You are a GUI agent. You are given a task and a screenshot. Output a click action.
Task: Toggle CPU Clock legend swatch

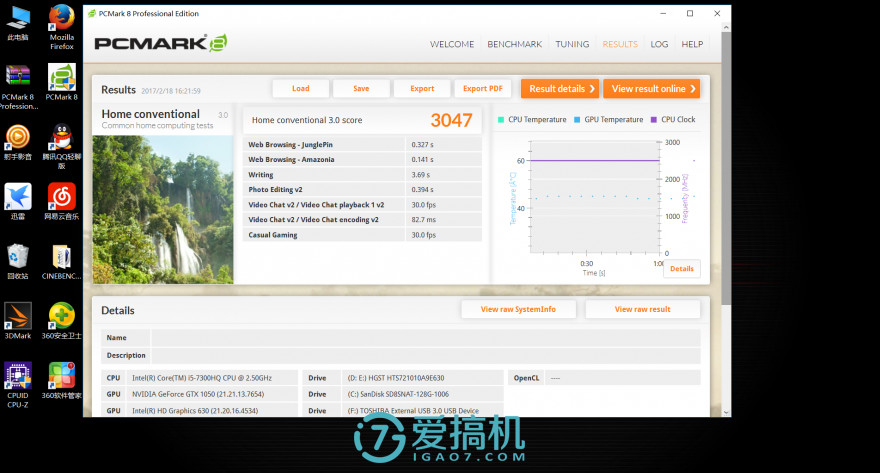653,120
